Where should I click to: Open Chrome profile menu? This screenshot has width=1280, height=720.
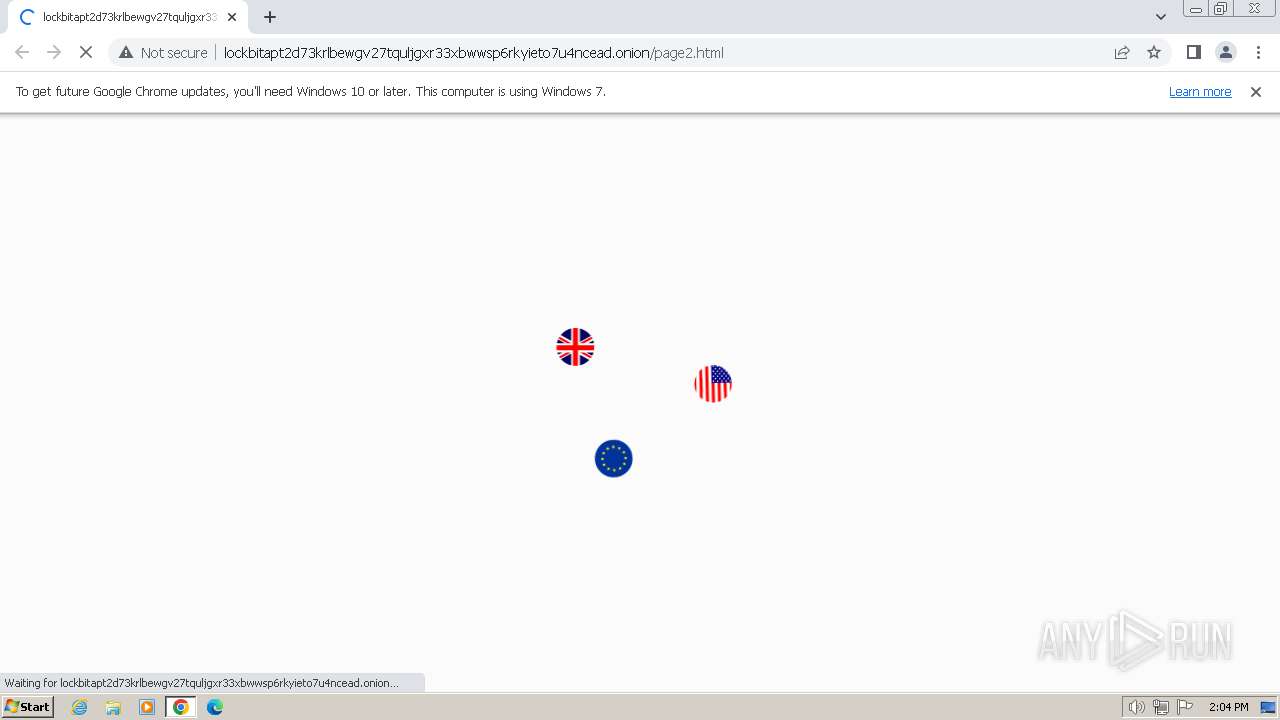tap(1225, 52)
